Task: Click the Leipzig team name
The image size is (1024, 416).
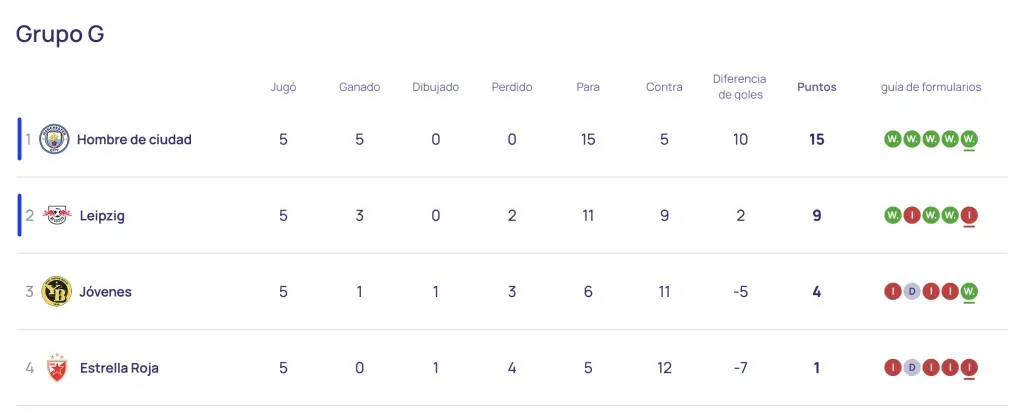Action: point(102,215)
